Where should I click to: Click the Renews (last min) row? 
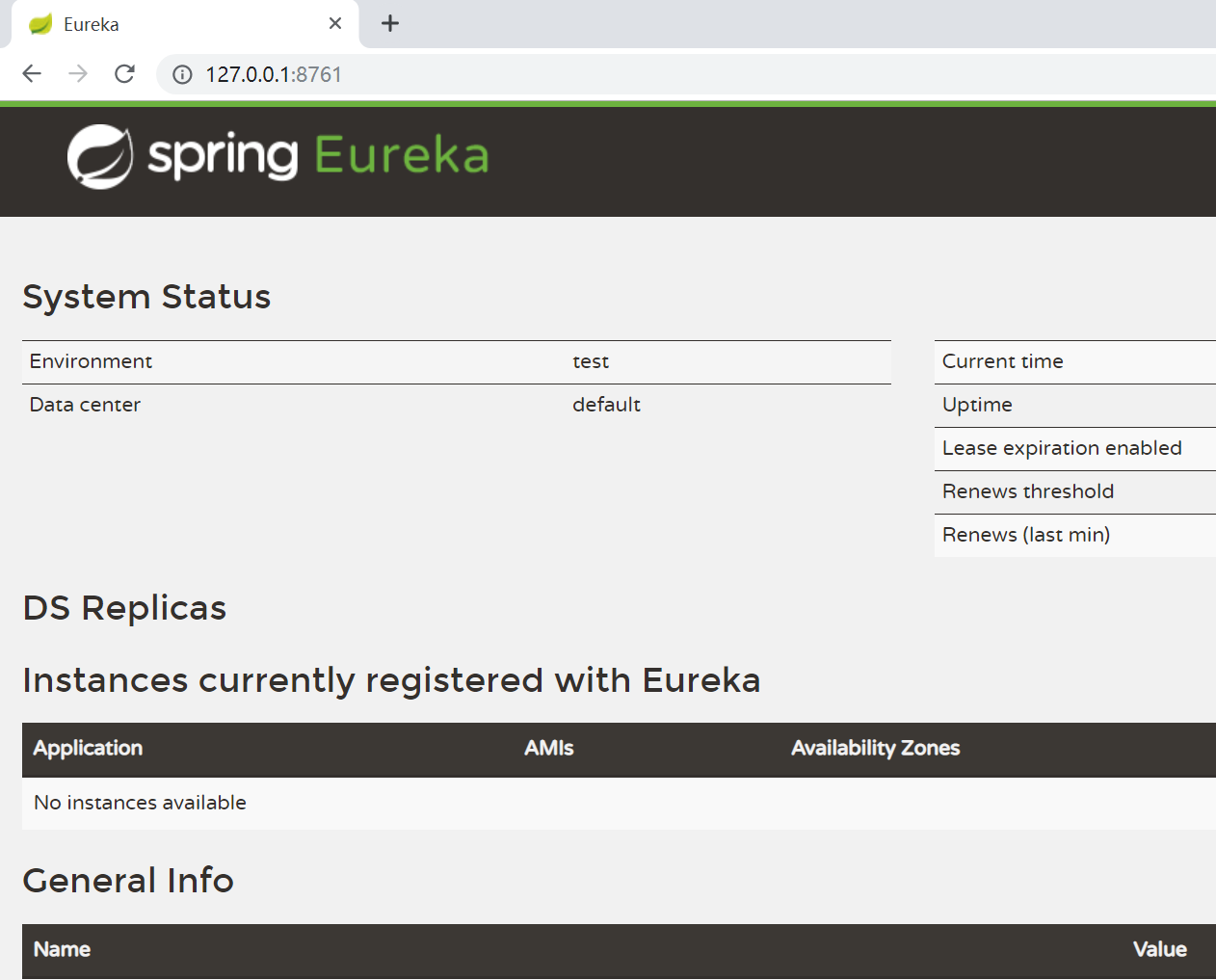(x=1075, y=535)
